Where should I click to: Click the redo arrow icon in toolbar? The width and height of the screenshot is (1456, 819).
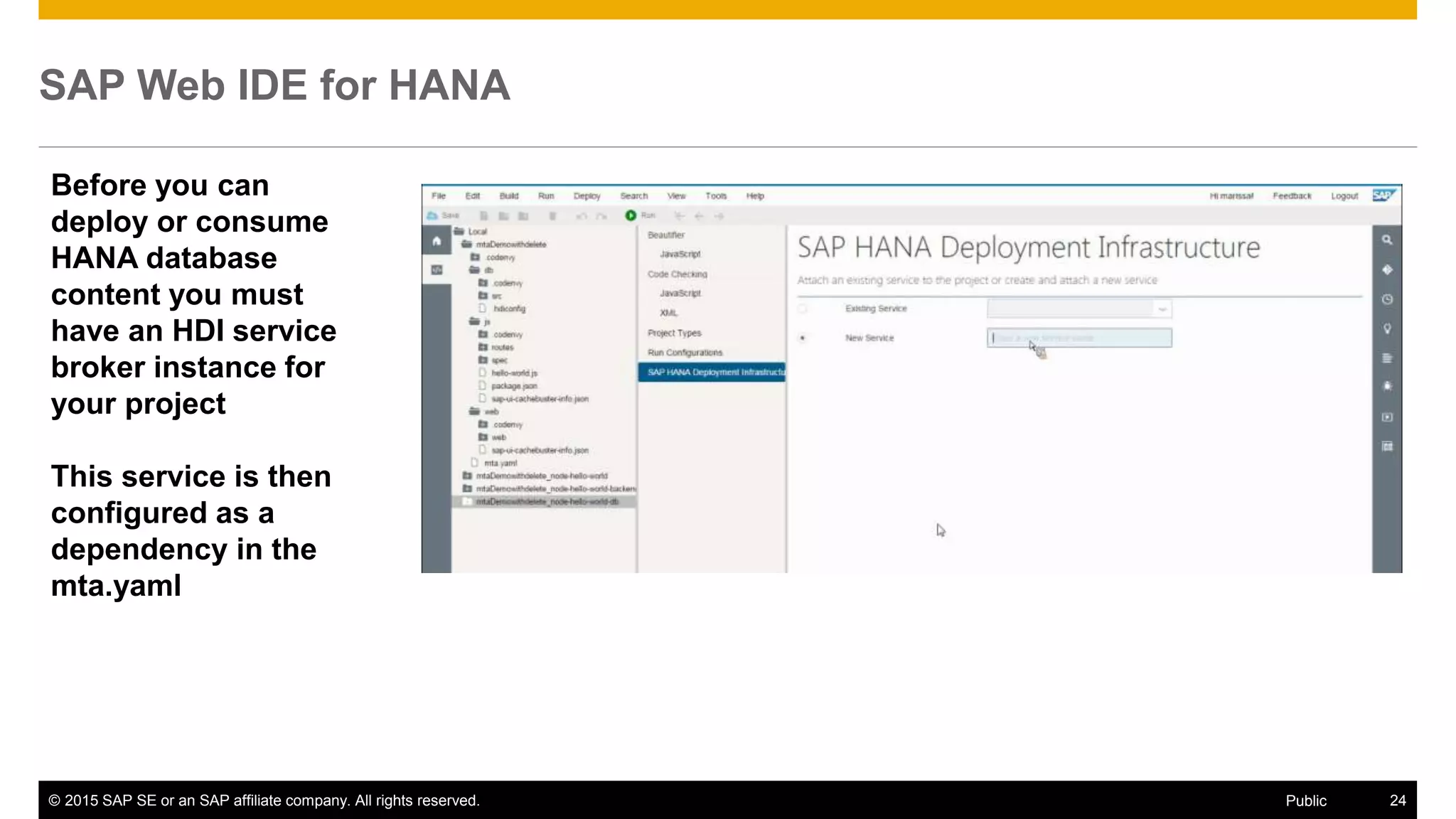click(x=601, y=215)
